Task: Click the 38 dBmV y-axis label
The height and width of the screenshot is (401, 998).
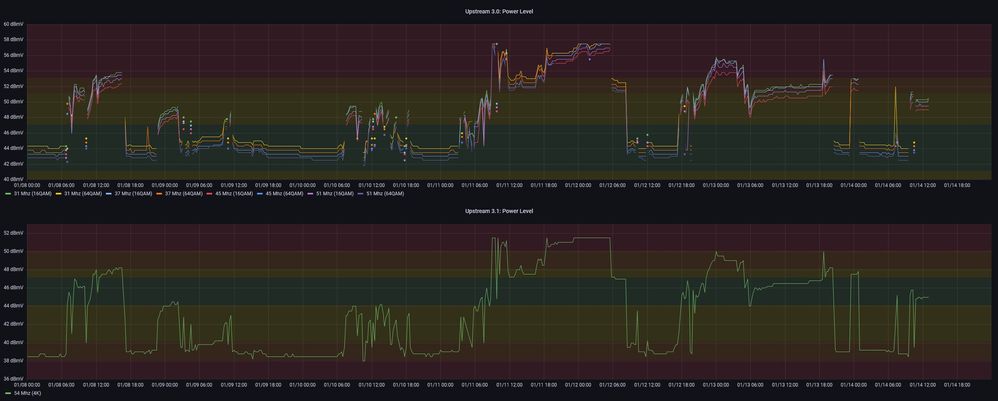Action: [14, 360]
